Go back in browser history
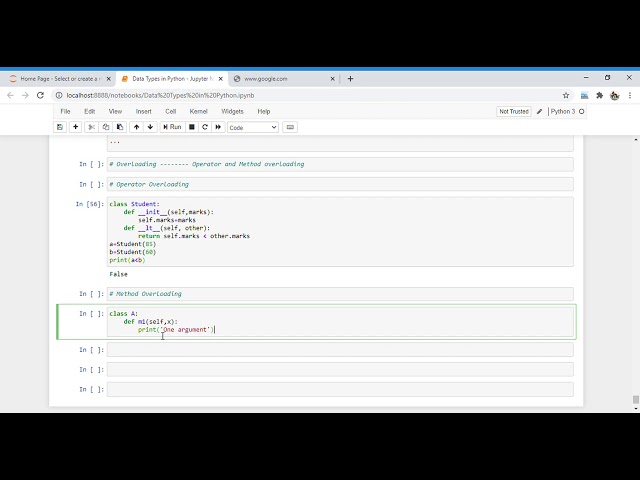Screen dimensions: 640x480 click(10, 95)
